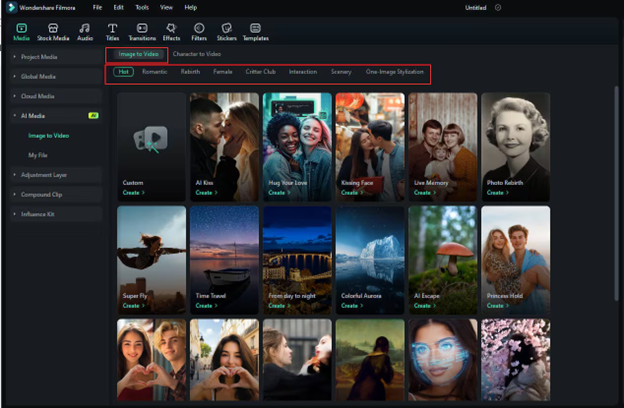Select the Romantic category filter
Image resolution: width=624 pixels, height=408 pixels.
[x=154, y=72]
